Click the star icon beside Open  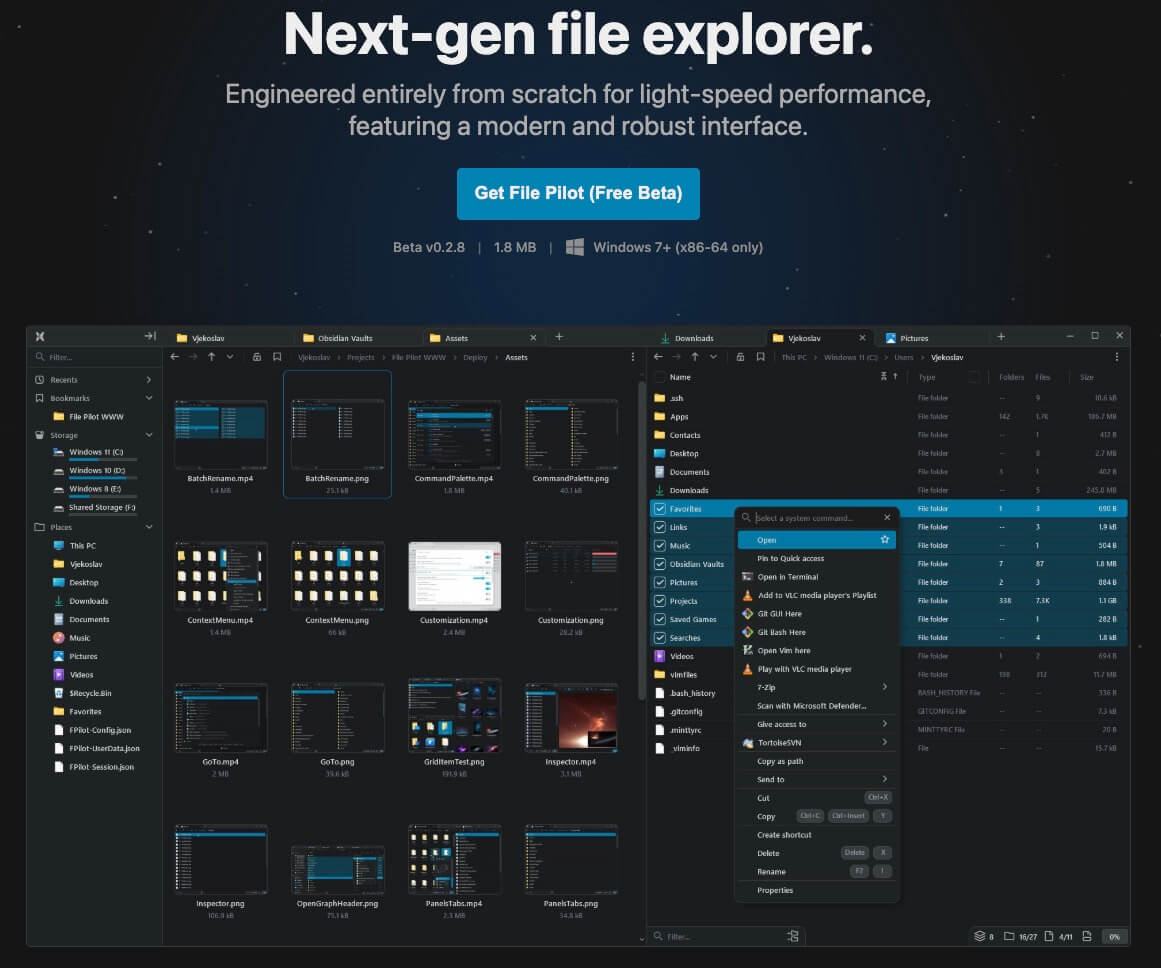click(884, 540)
